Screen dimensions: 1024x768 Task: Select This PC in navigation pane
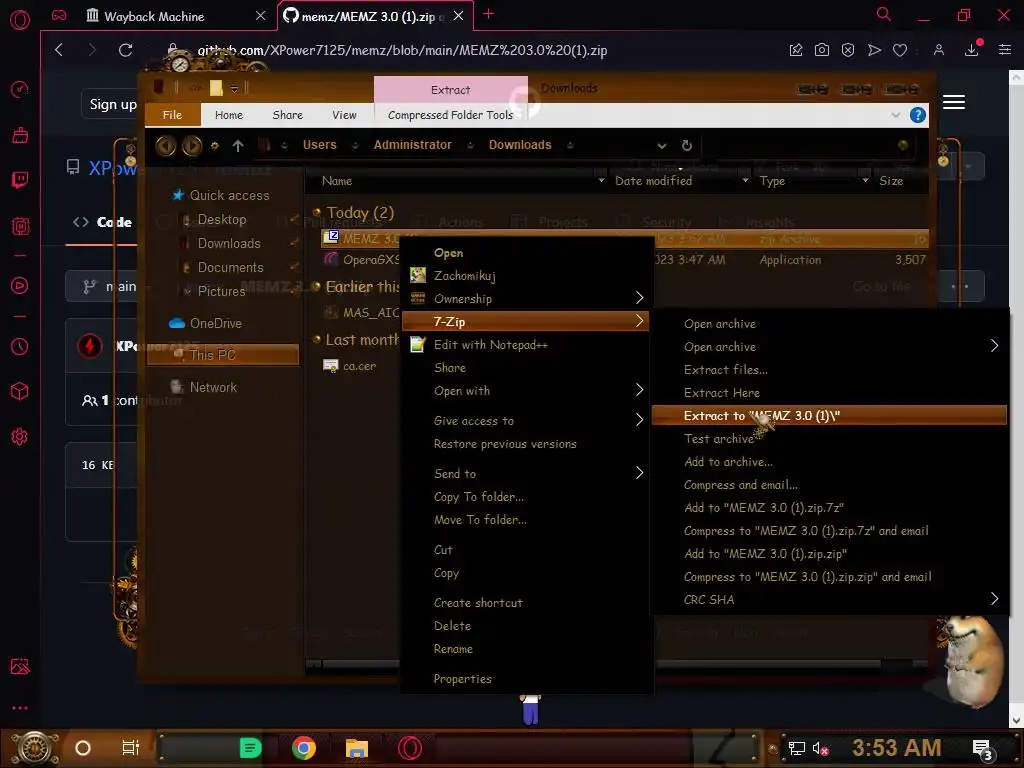(223, 355)
